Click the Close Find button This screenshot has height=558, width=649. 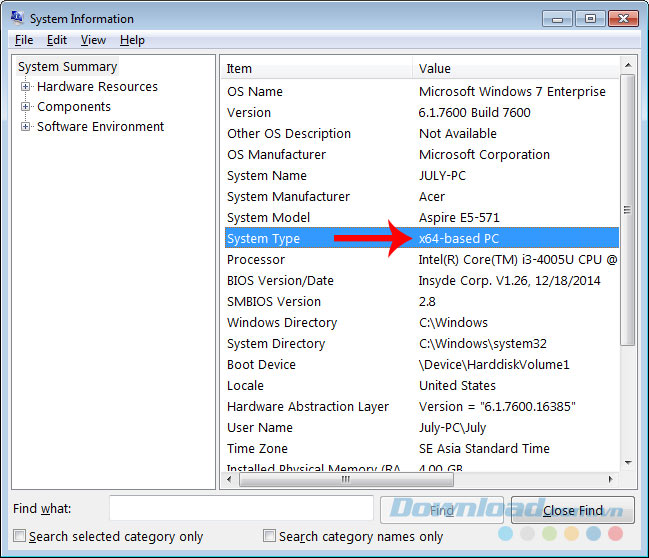[x=572, y=510]
